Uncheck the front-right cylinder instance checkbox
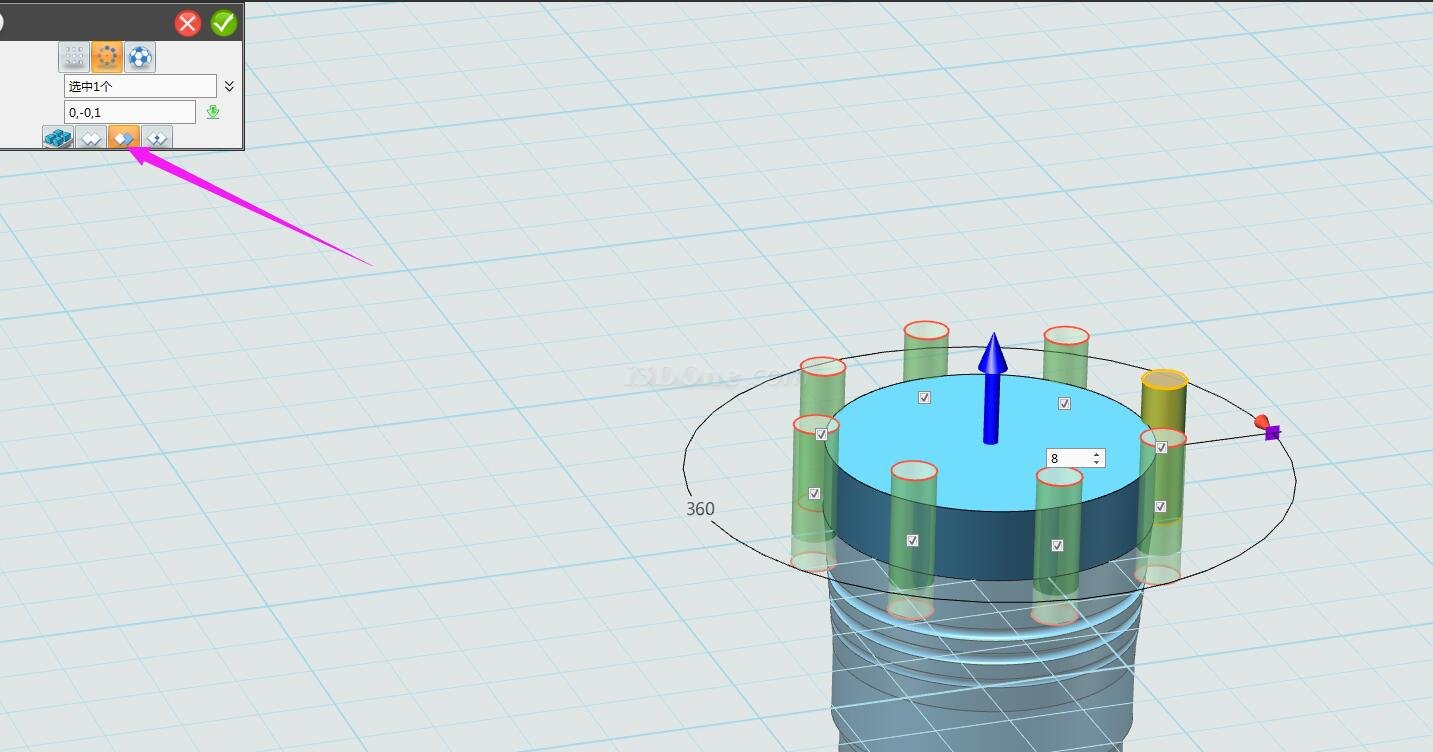This screenshot has width=1433, height=752. click(x=1057, y=545)
